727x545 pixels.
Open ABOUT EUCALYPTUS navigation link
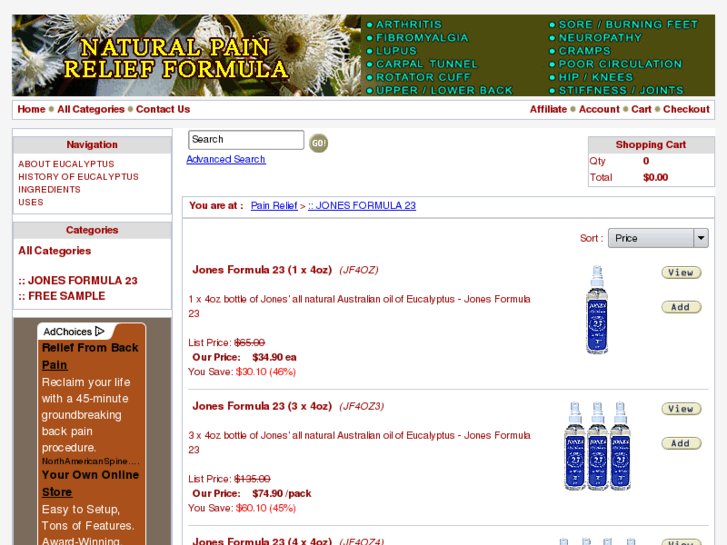(66, 164)
